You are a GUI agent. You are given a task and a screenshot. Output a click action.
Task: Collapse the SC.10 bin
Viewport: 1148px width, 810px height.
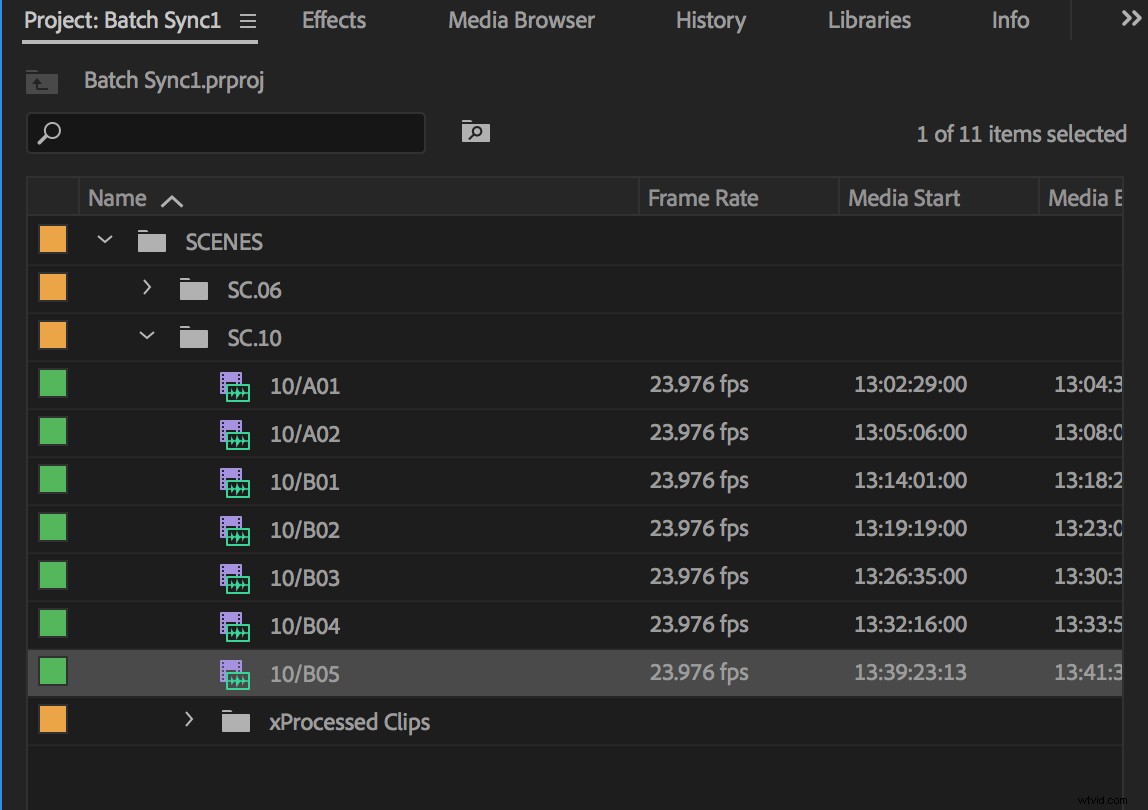pyautogui.click(x=147, y=337)
